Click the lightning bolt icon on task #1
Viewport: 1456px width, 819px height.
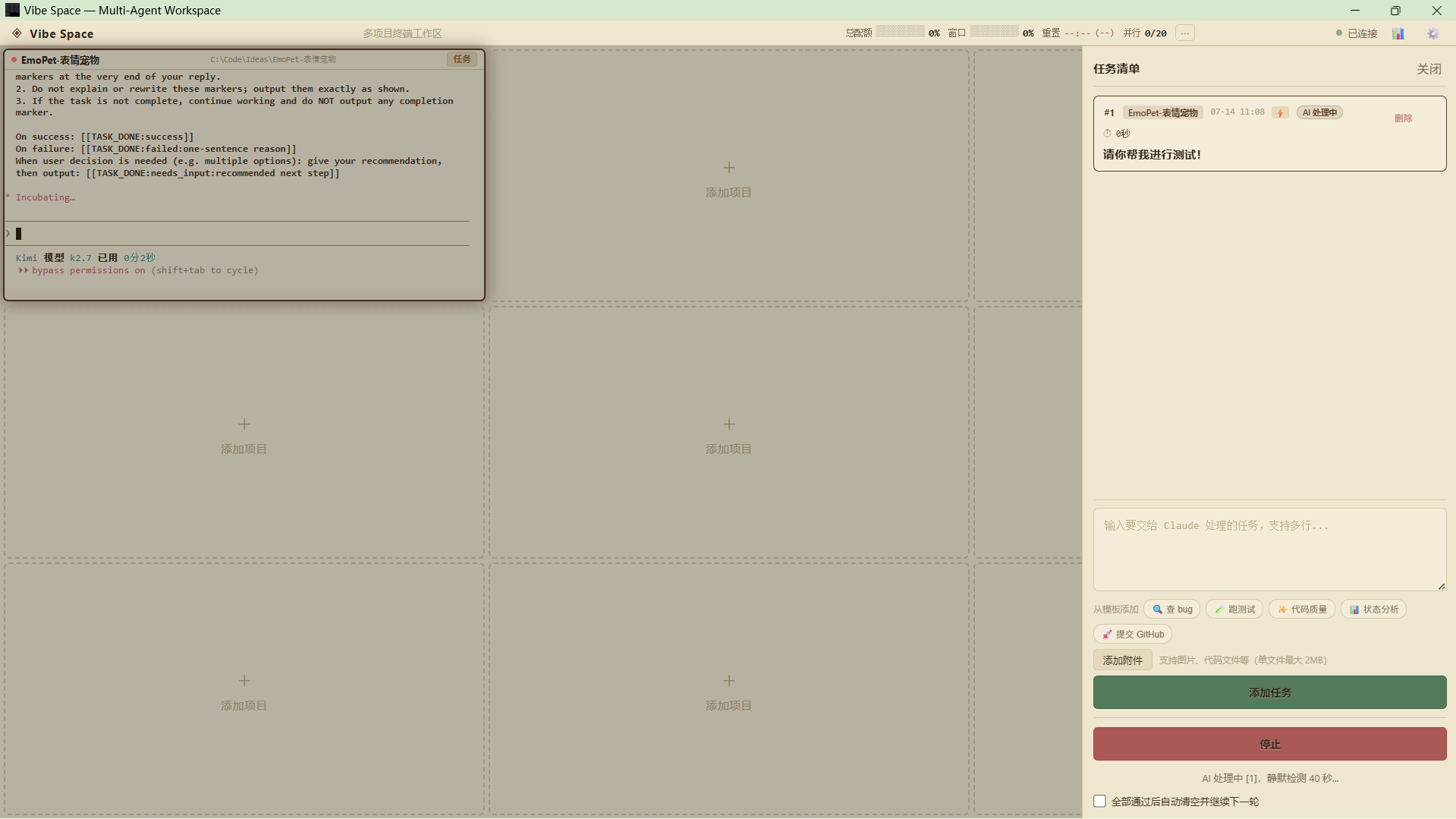pos(1280,112)
